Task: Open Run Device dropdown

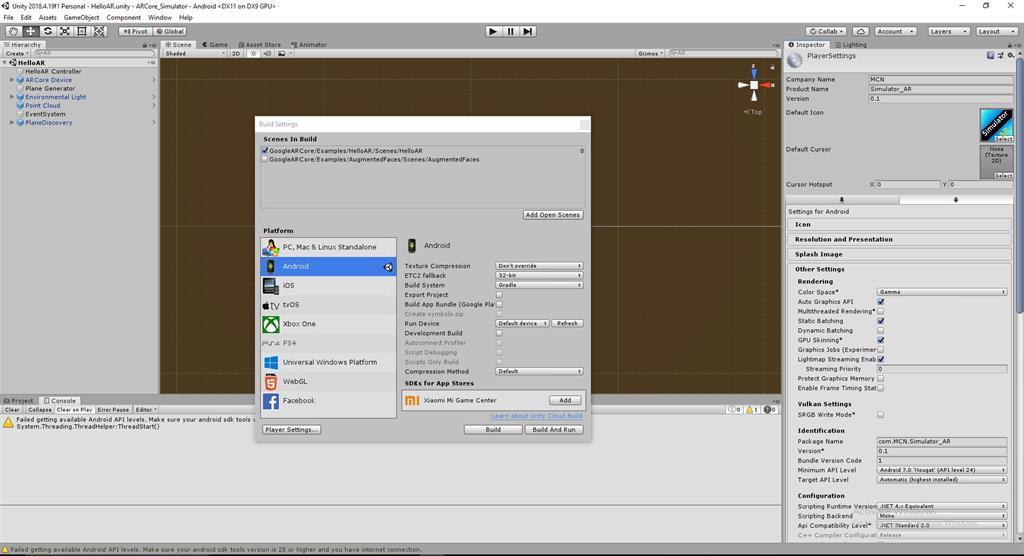Action: (522, 323)
